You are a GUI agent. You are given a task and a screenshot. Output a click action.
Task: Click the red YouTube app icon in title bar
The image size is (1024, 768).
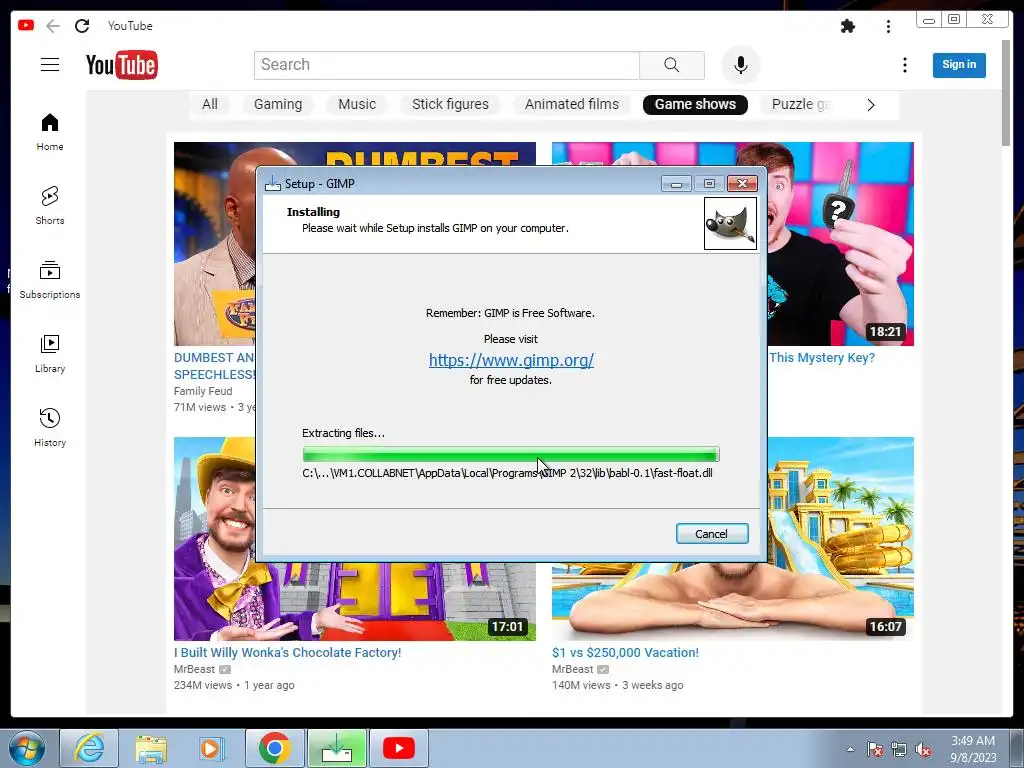point(26,25)
